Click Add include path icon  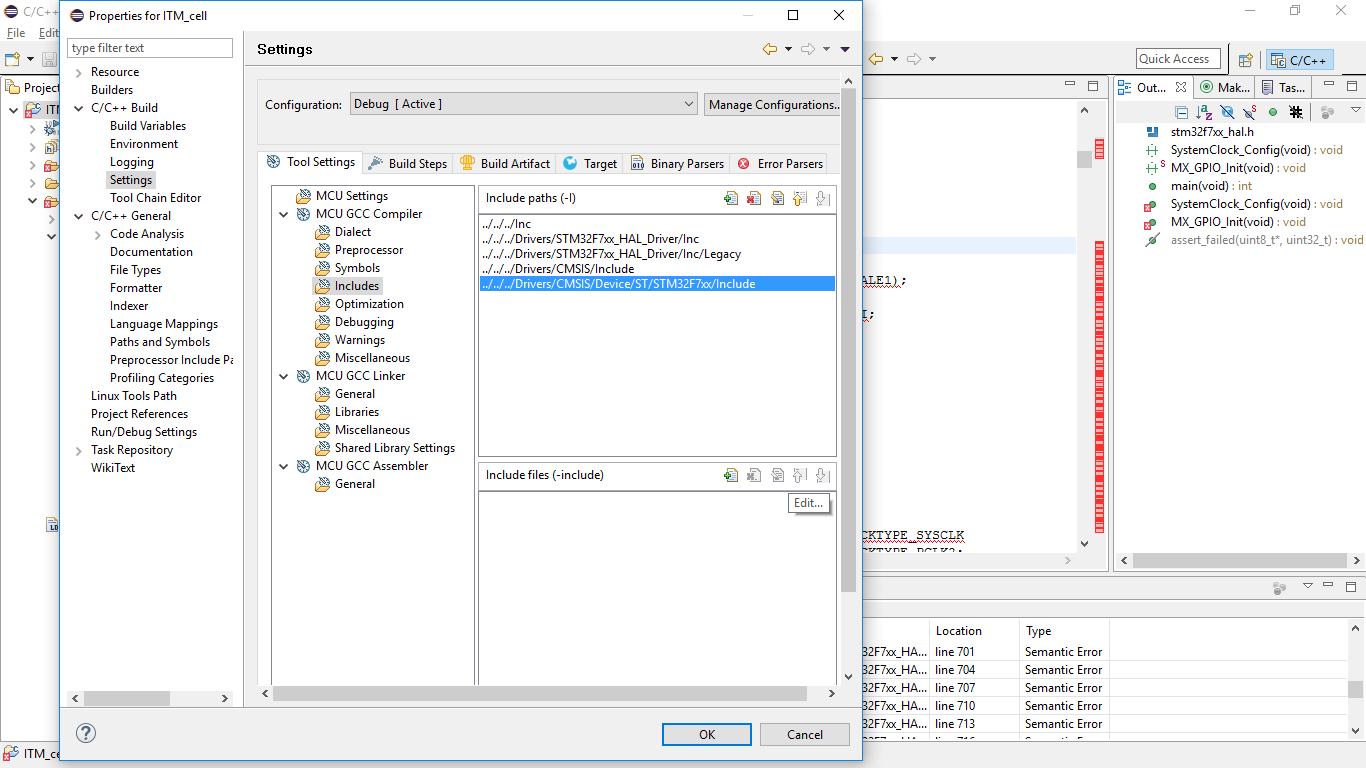pos(731,199)
